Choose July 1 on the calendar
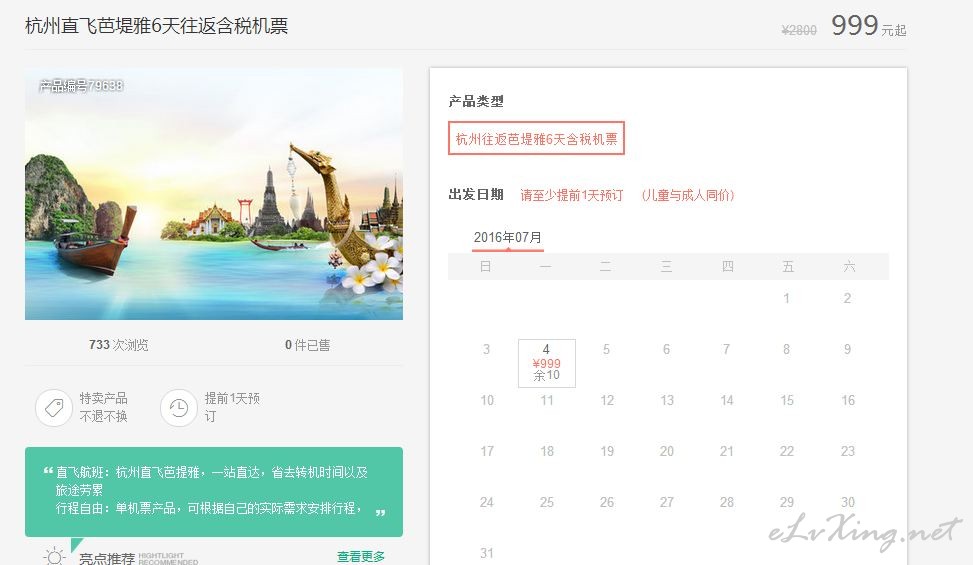Image resolution: width=973 pixels, height=565 pixels. pyautogui.click(x=787, y=298)
